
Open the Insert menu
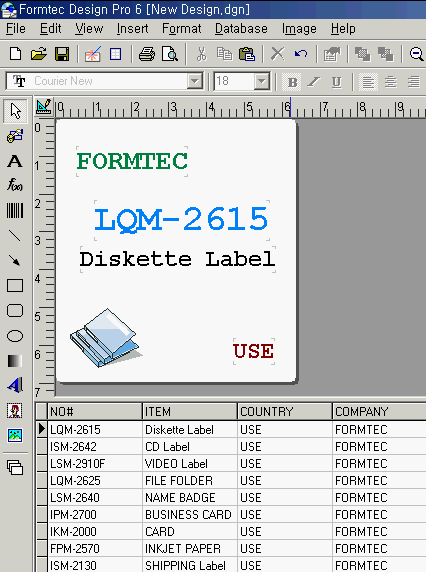pyautogui.click(x=132, y=28)
